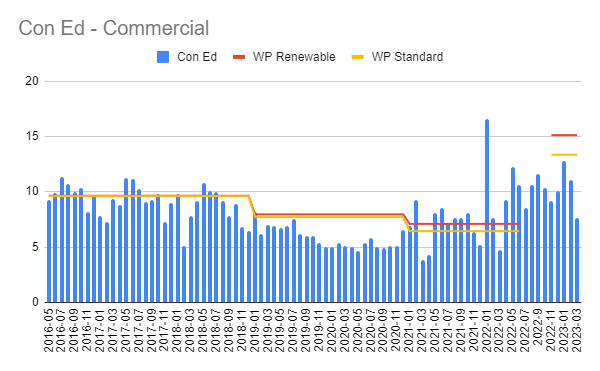Click the x-axis label 2019-01
This screenshot has width=600, height=371.
tap(254, 330)
